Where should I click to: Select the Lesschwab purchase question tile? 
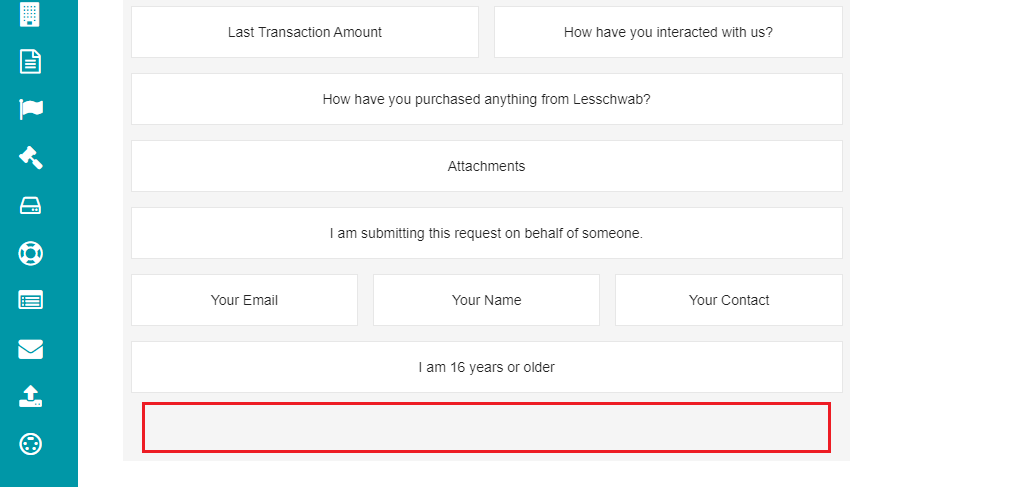click(x=487, y=99)
